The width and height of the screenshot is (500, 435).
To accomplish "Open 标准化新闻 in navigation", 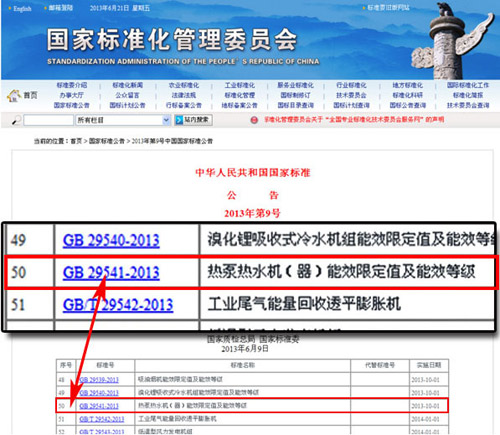I will [128, 85].
